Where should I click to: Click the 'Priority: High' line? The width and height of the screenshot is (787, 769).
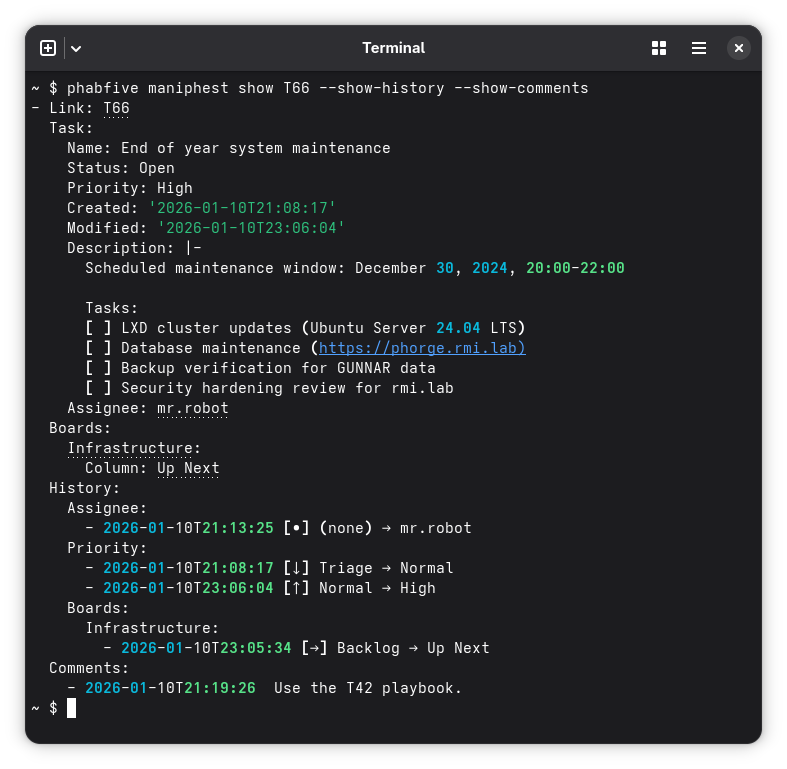pyautogui.click(x=130, y=188)
